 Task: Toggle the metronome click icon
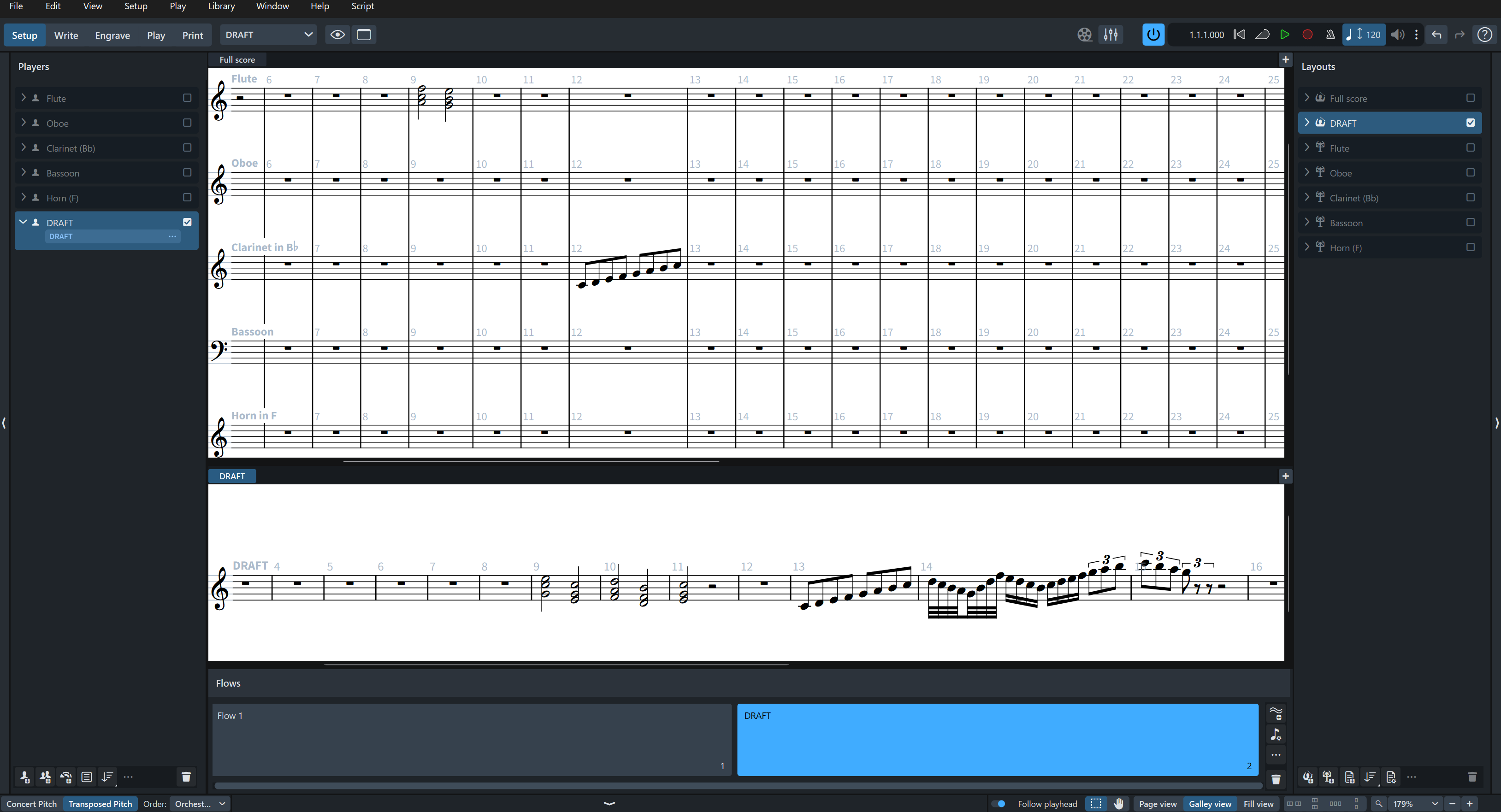(x=1330, y=35)
